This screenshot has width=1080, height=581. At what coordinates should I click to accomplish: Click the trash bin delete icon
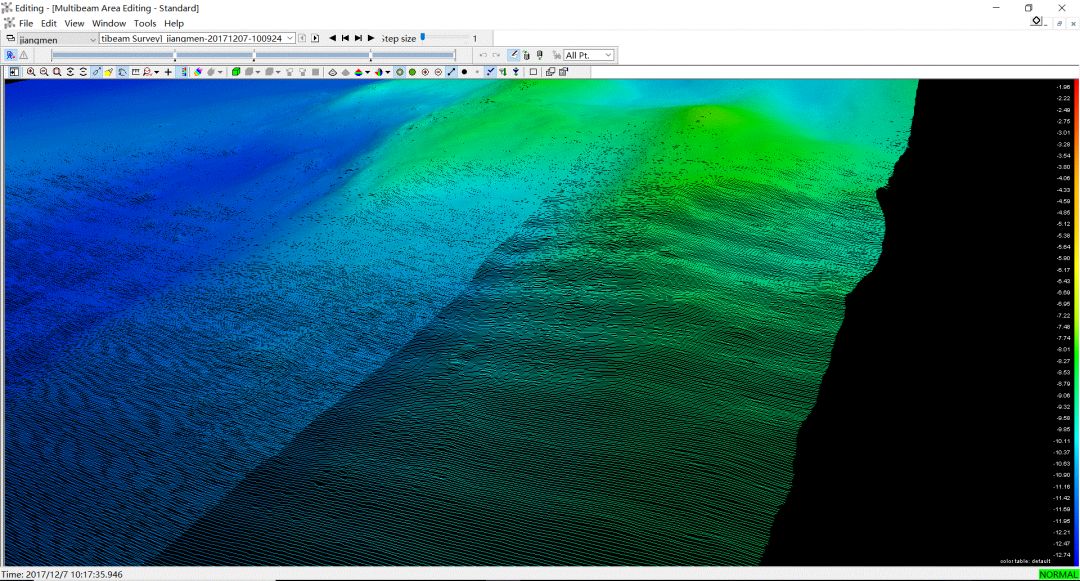pos(526,55)
